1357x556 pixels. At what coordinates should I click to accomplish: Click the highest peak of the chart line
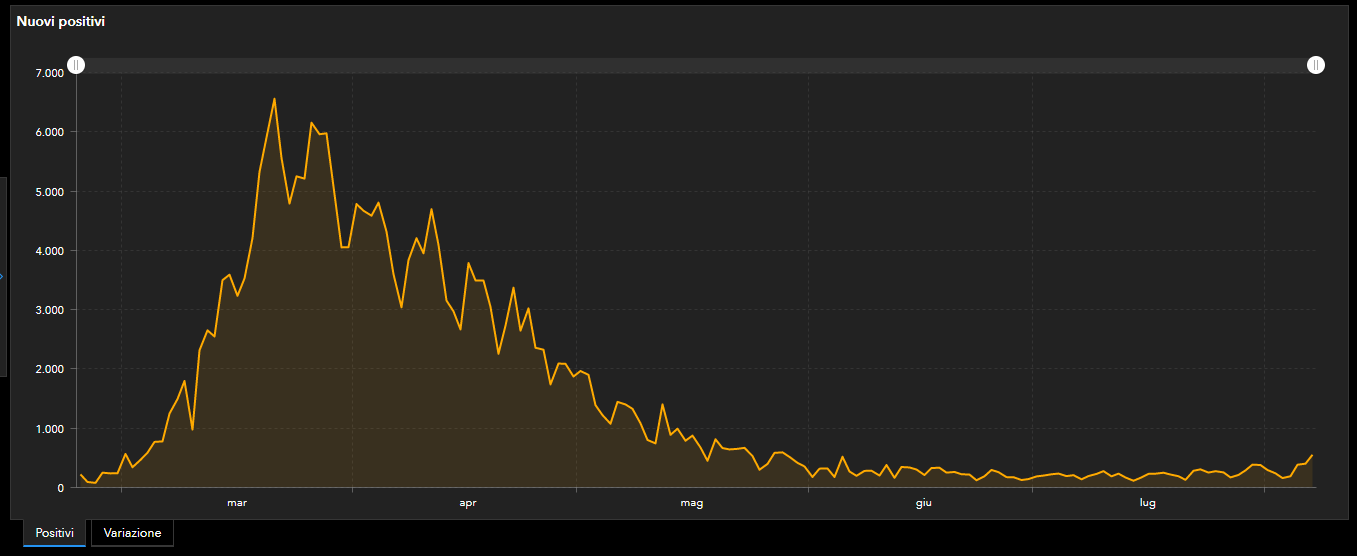274,98
